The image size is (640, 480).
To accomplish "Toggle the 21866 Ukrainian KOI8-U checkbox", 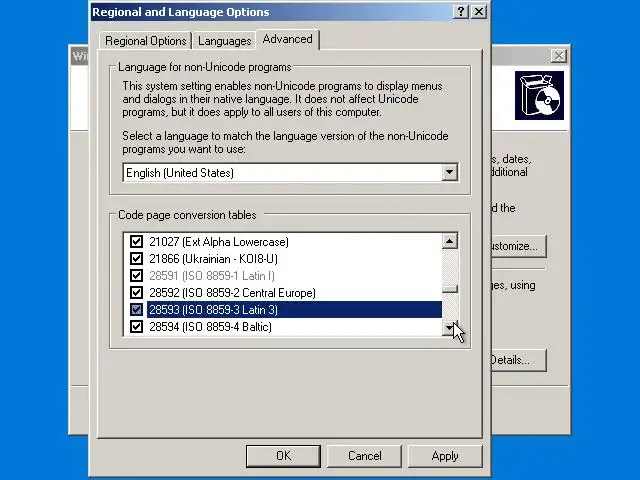I will click(x=136, y=258).
